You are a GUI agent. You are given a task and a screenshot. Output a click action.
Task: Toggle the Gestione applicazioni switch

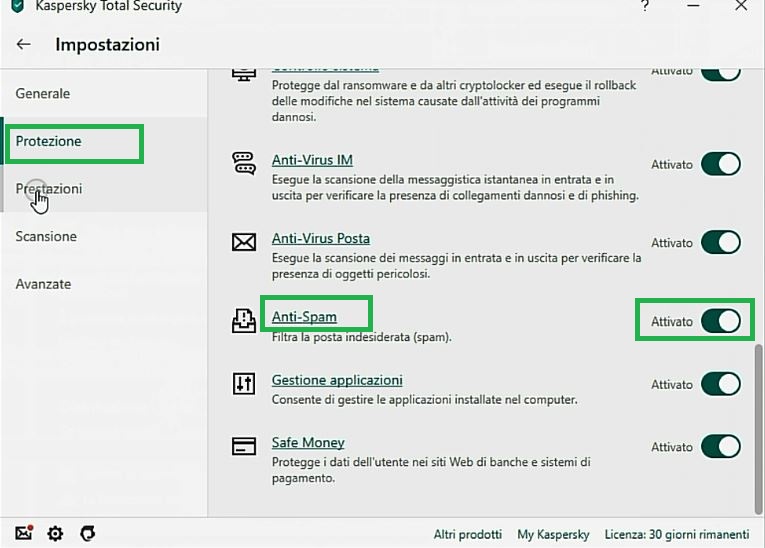pos(721,384)
